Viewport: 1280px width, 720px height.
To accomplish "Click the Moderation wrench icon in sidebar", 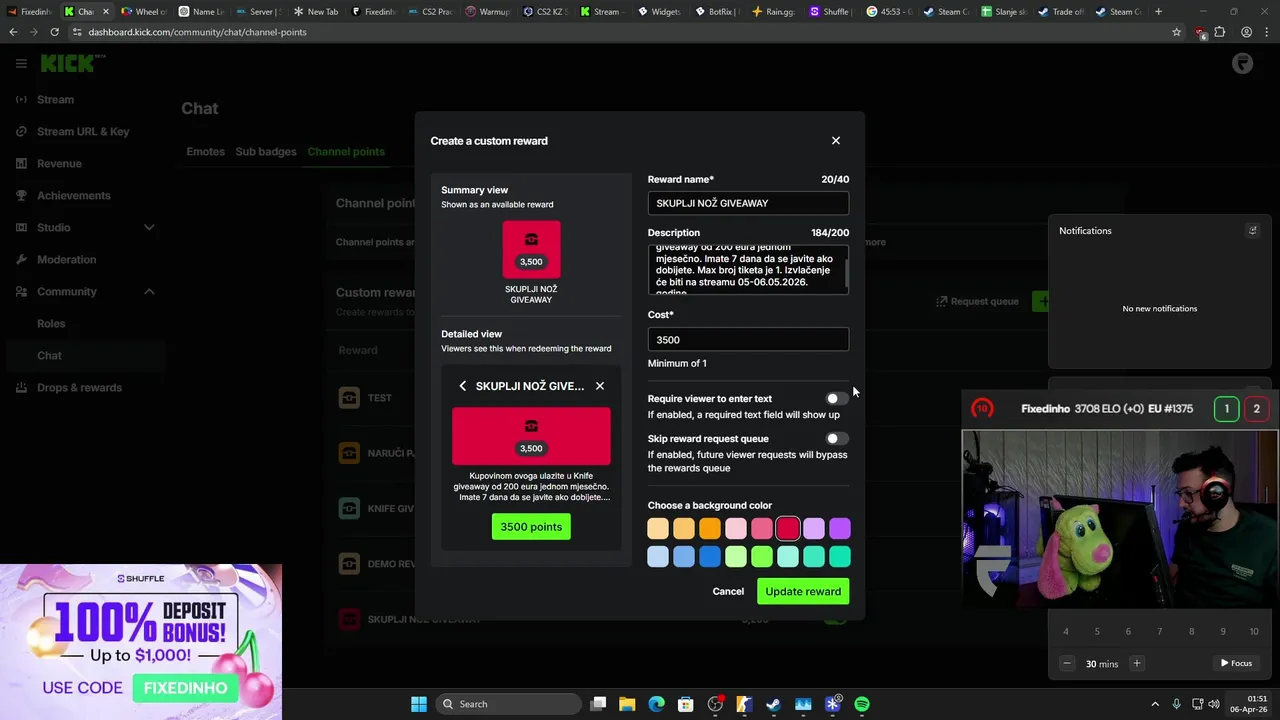I will pyautogui.click(x=21, y=259).
